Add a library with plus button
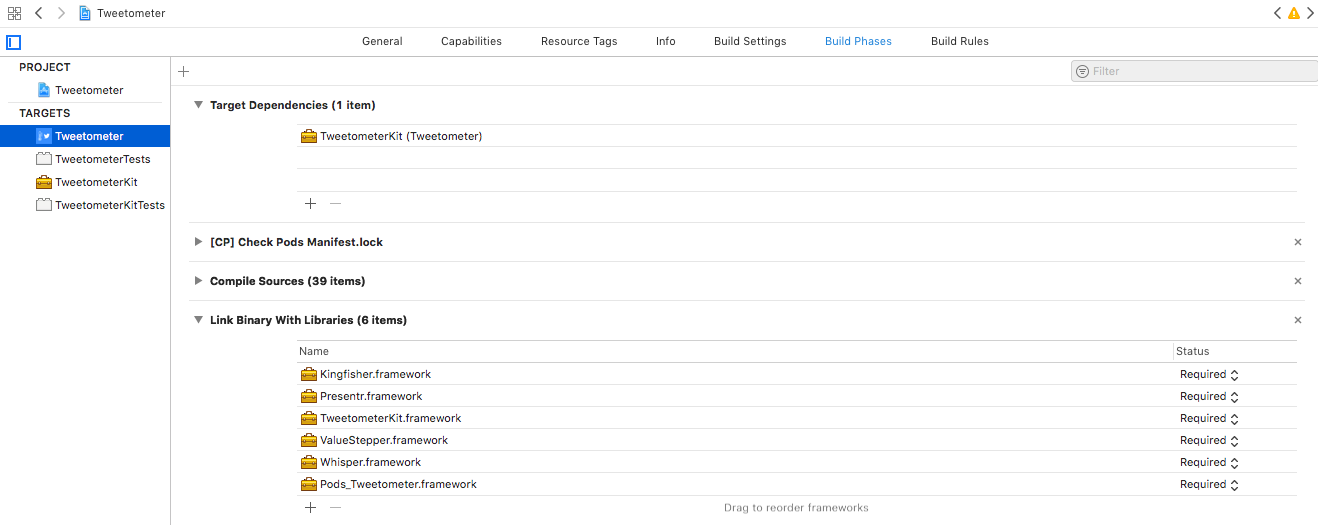Viewport: 1318px width, 525px height. pos(310,507)
